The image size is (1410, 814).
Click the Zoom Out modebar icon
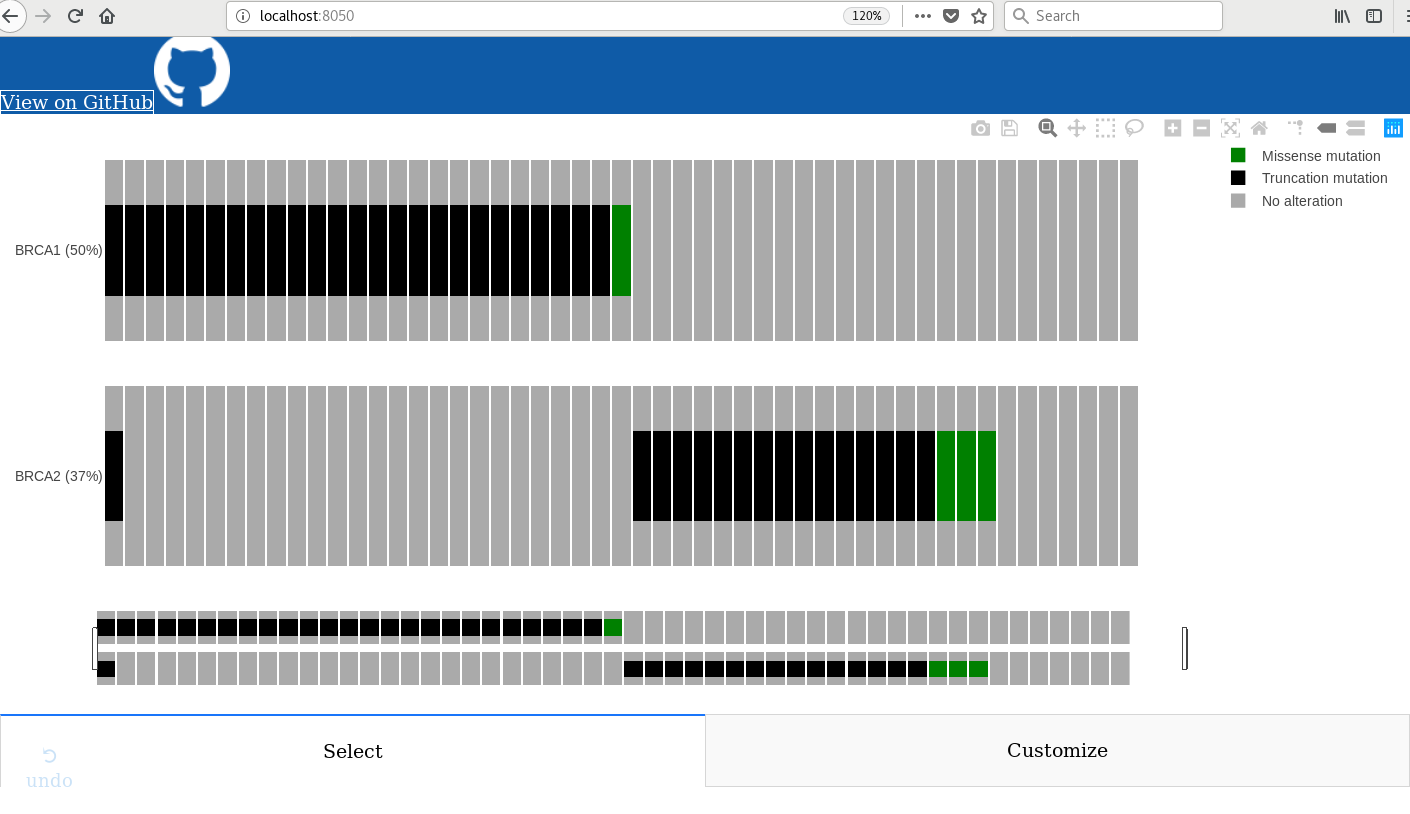(1200, 127)
